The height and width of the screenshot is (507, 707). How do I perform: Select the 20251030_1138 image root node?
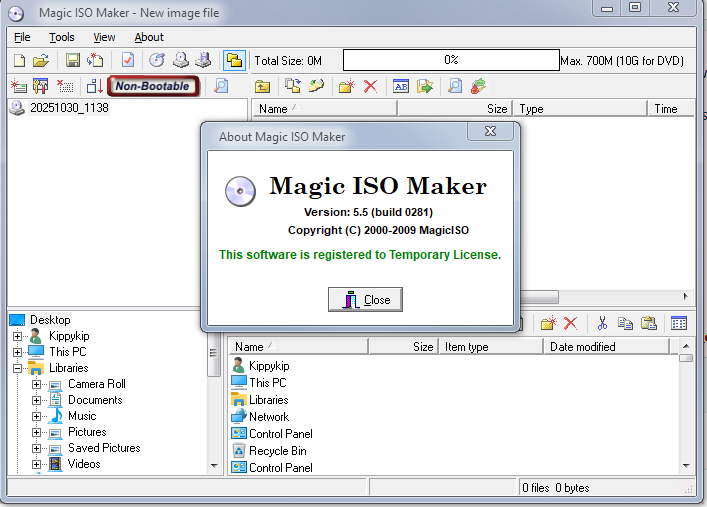click(x=69, y=108)
